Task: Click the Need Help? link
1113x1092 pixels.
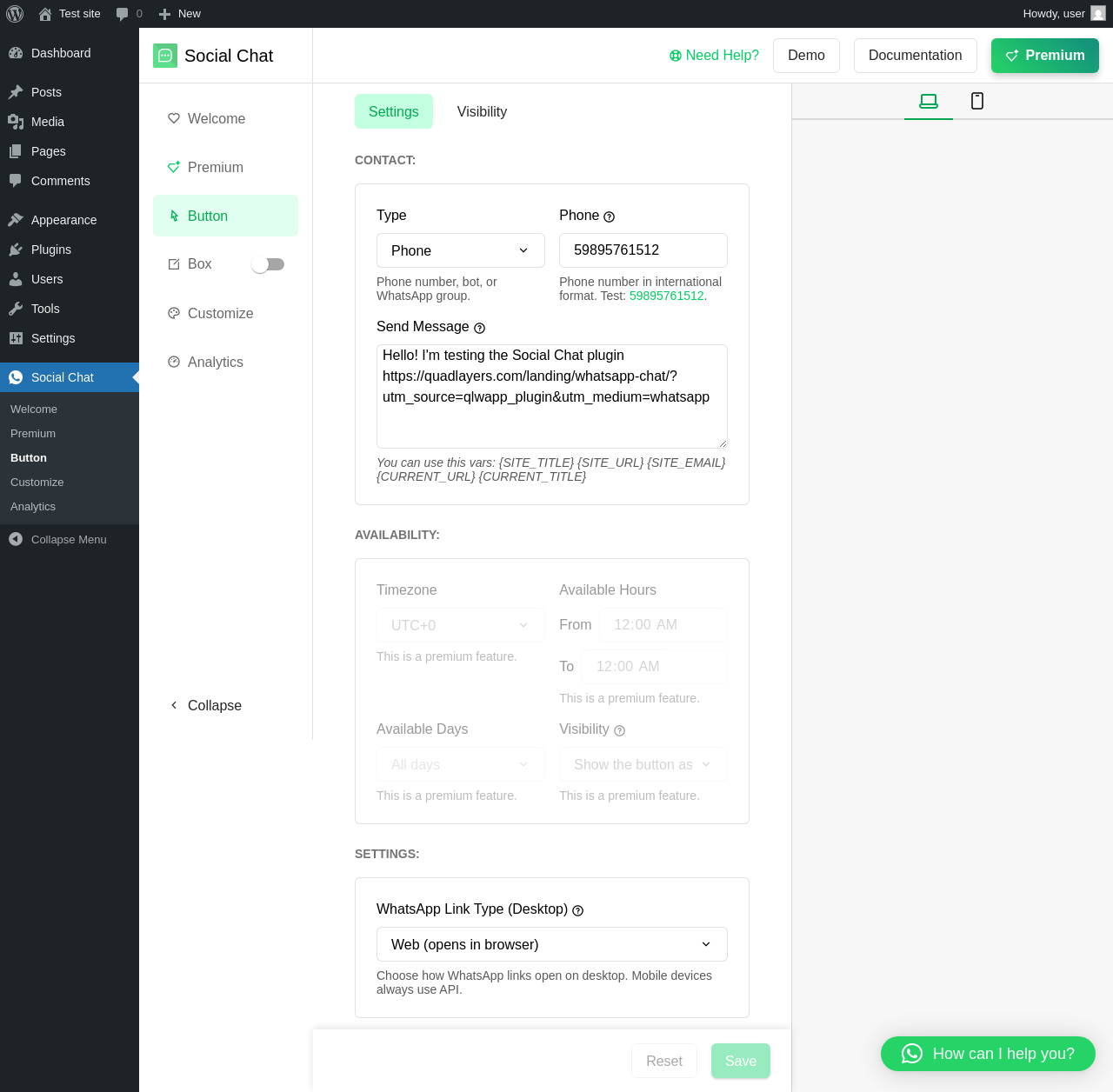Action: pos(714,56)
